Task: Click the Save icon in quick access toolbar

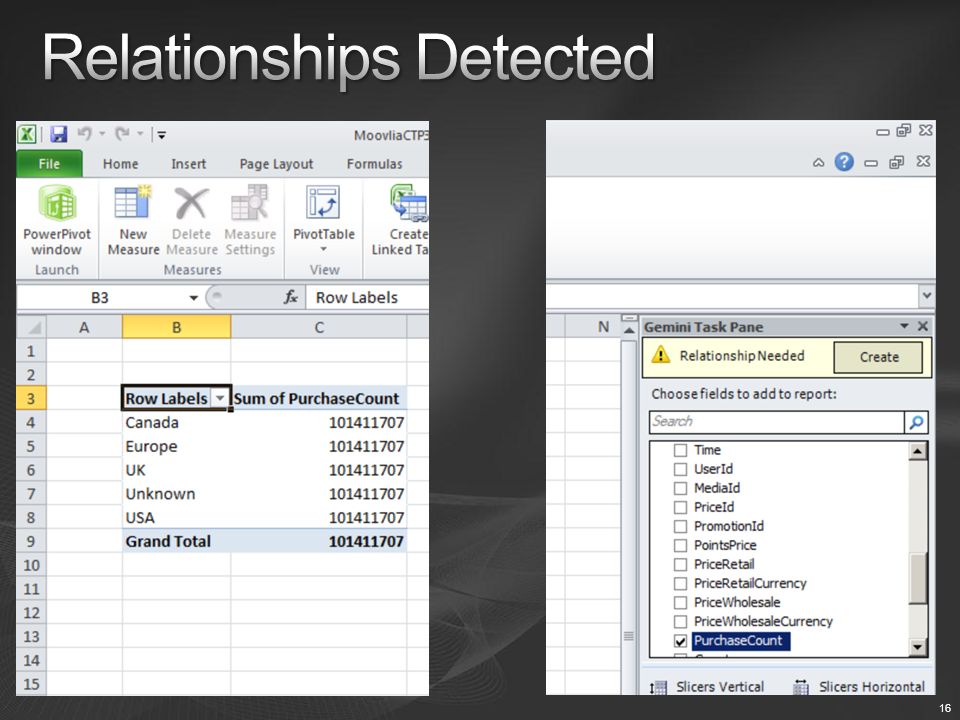Action: pos(59,134)
